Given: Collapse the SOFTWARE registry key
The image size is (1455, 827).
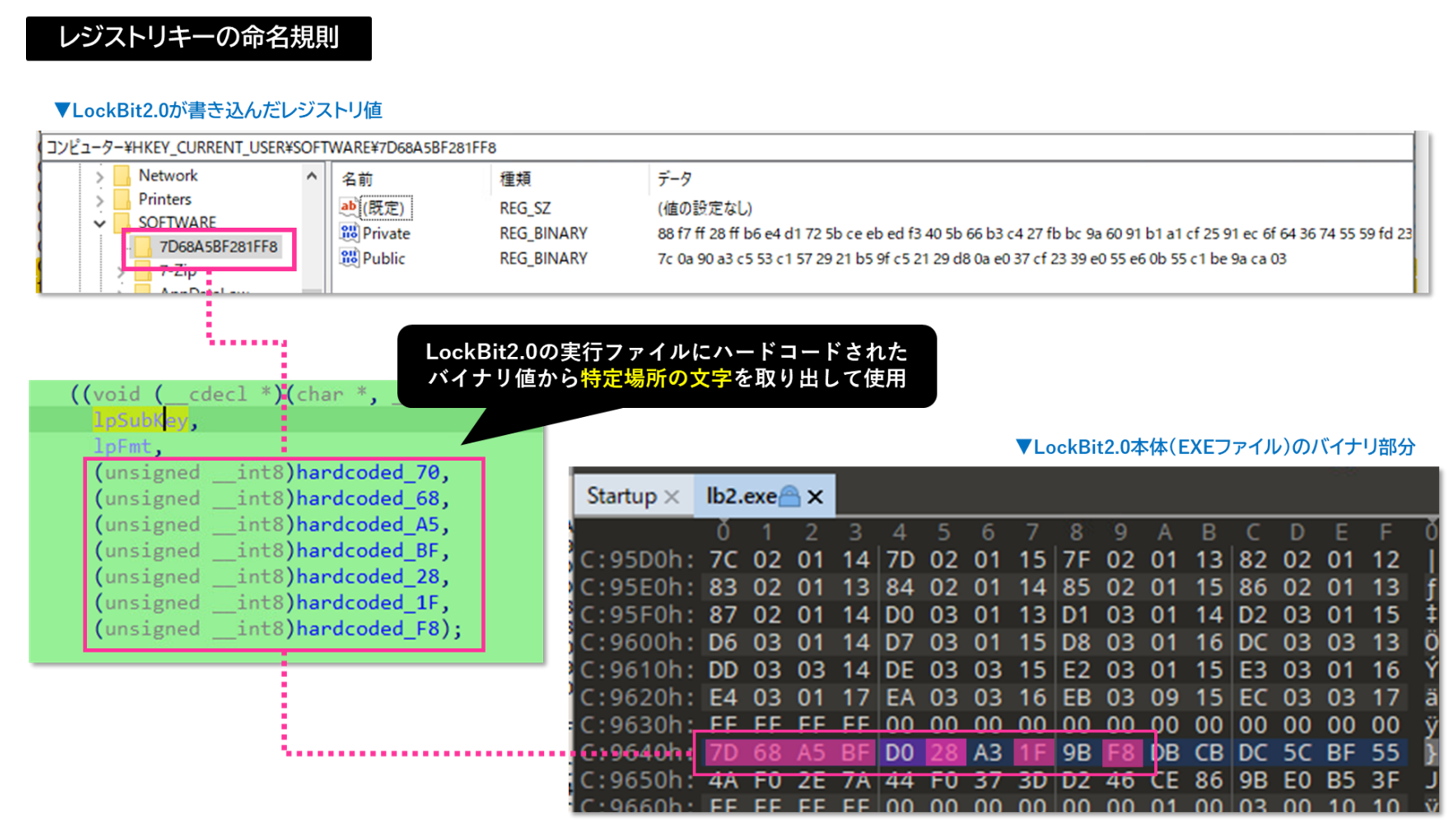Looking at the screenshot, I should click(99, 222).
